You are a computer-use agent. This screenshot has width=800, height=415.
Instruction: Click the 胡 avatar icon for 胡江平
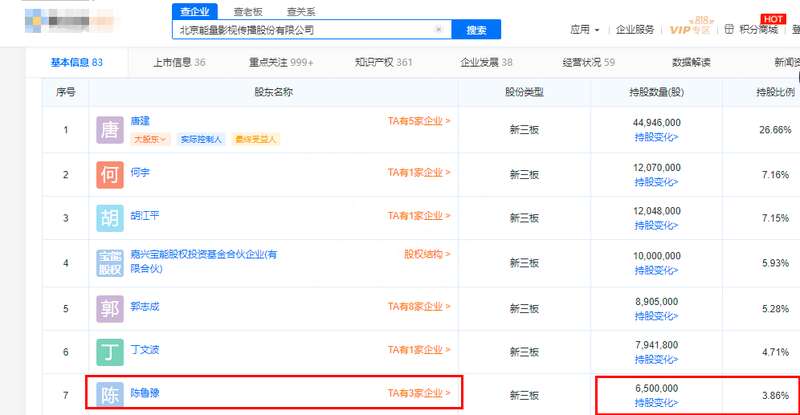[x=111, y=218]
